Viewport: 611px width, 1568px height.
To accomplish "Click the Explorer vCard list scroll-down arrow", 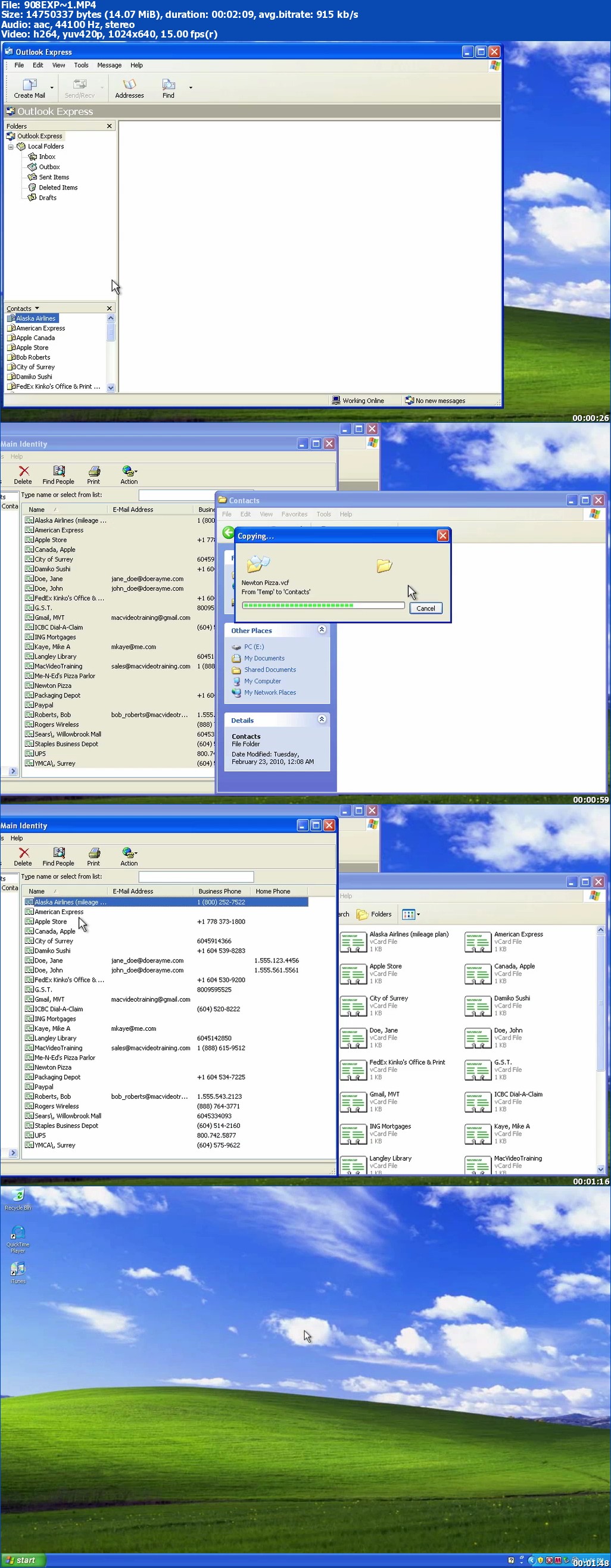I will click(600, 1170).
